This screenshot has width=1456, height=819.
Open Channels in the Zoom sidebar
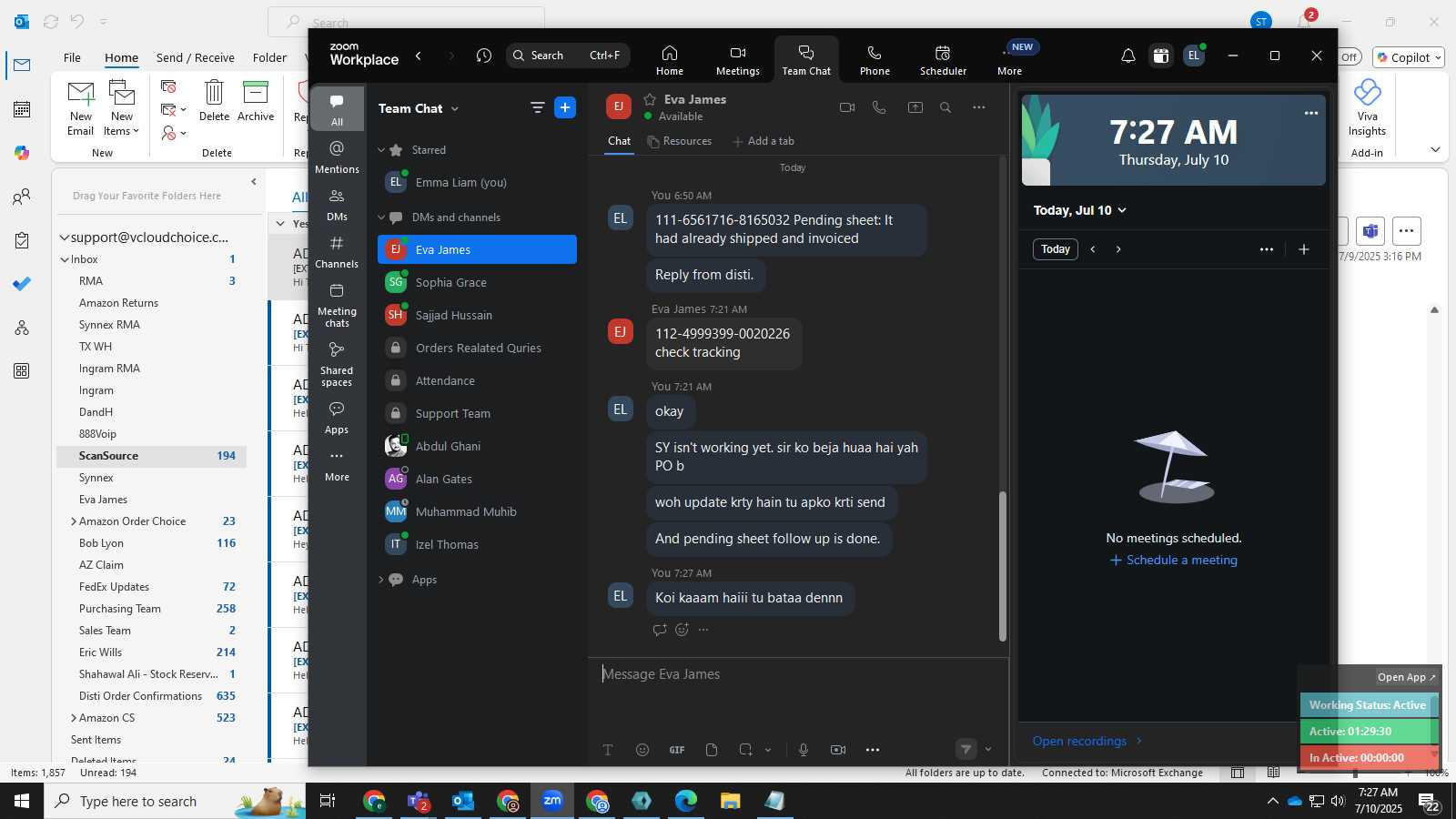coord(337,251)
